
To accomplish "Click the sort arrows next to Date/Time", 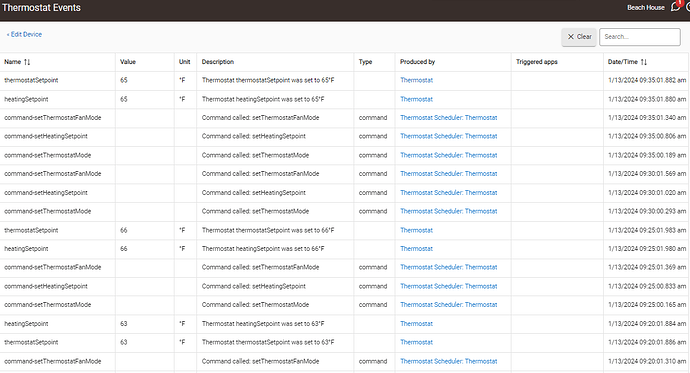I will [644, 62].
